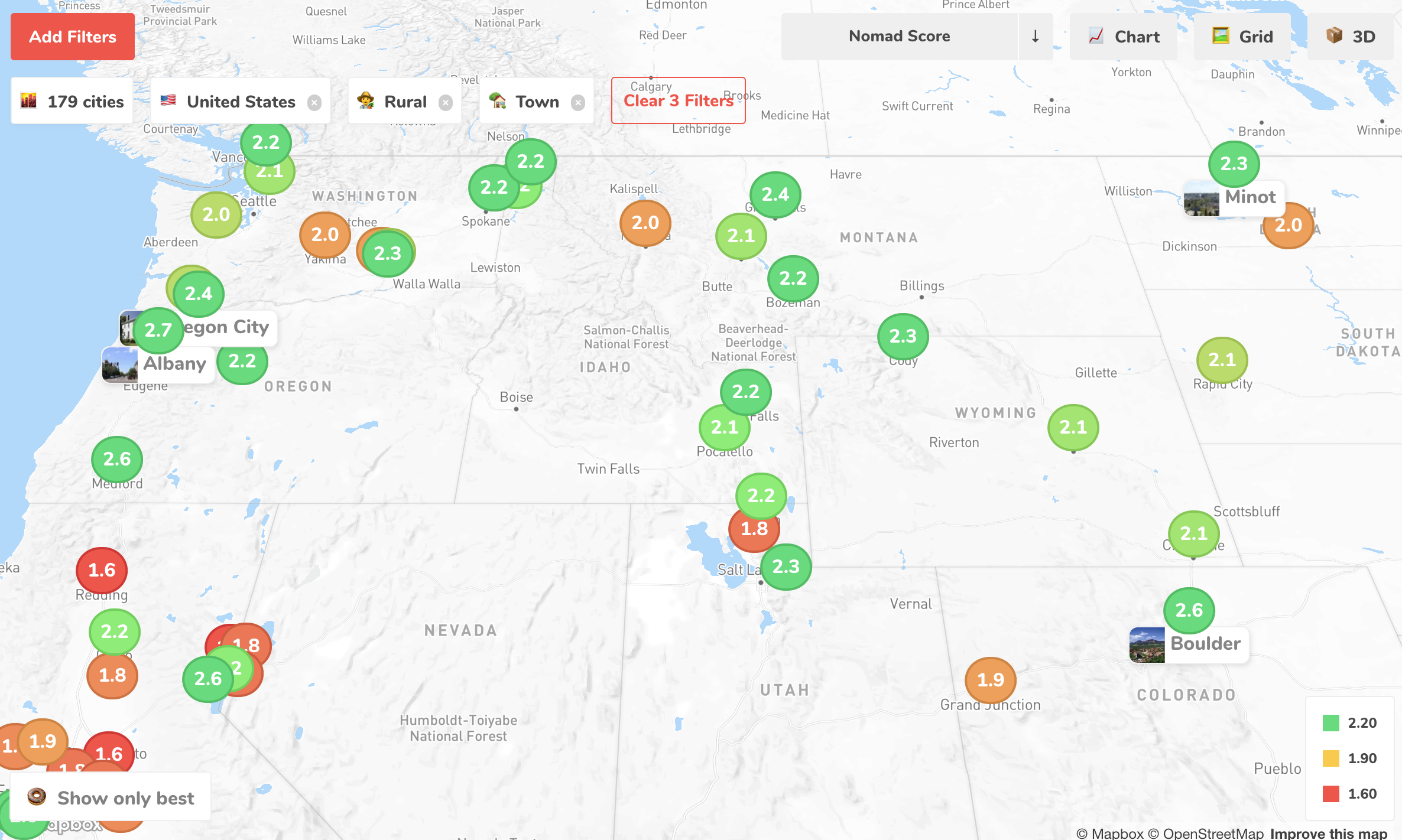Remove the Town filter chip
The image size is (1402, 840).
pyautogui.click(x=577, y=103)
